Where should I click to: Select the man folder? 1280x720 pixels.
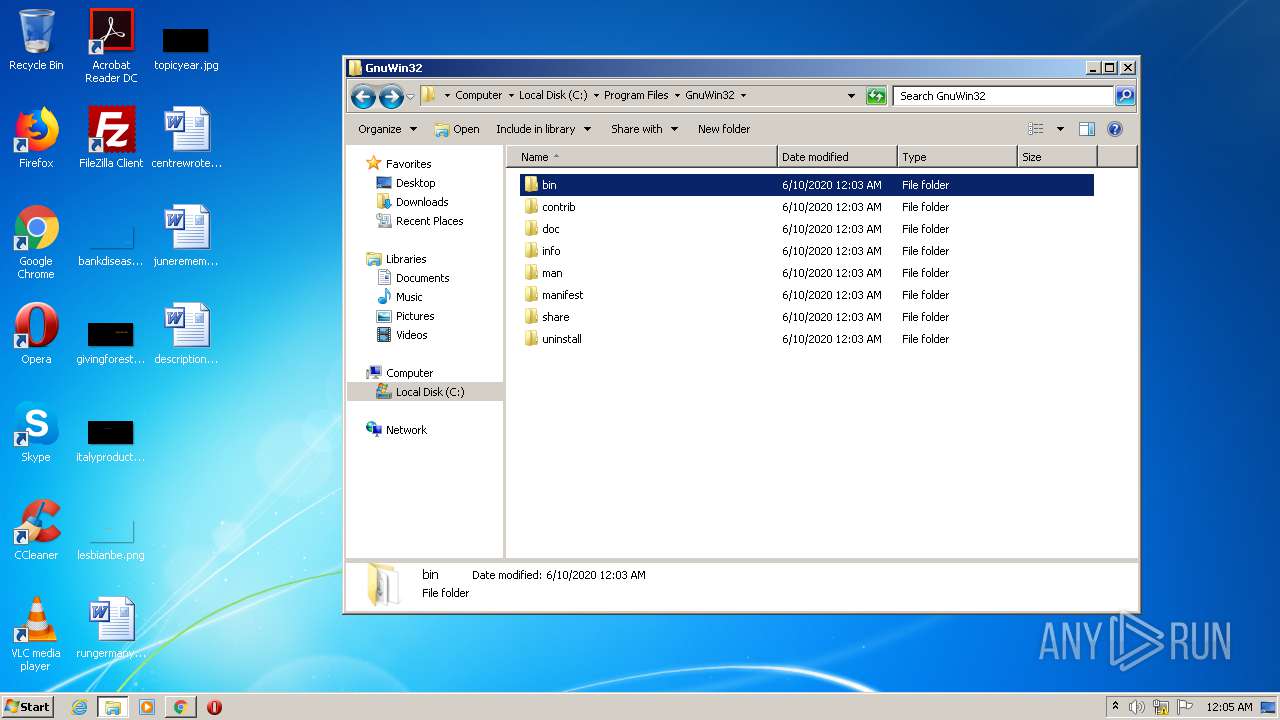point(806,273)
